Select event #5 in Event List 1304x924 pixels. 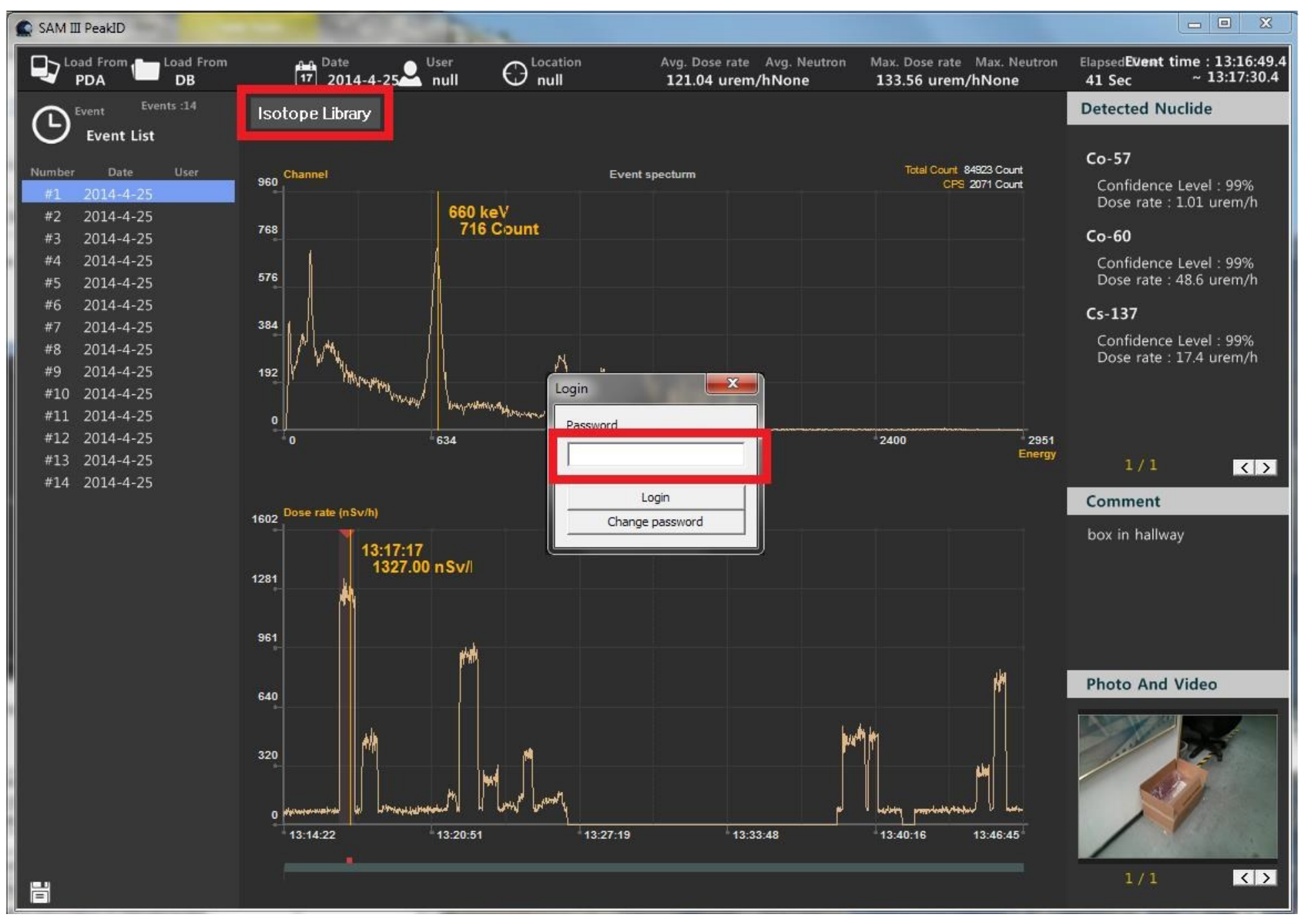[x=128, y=283]
